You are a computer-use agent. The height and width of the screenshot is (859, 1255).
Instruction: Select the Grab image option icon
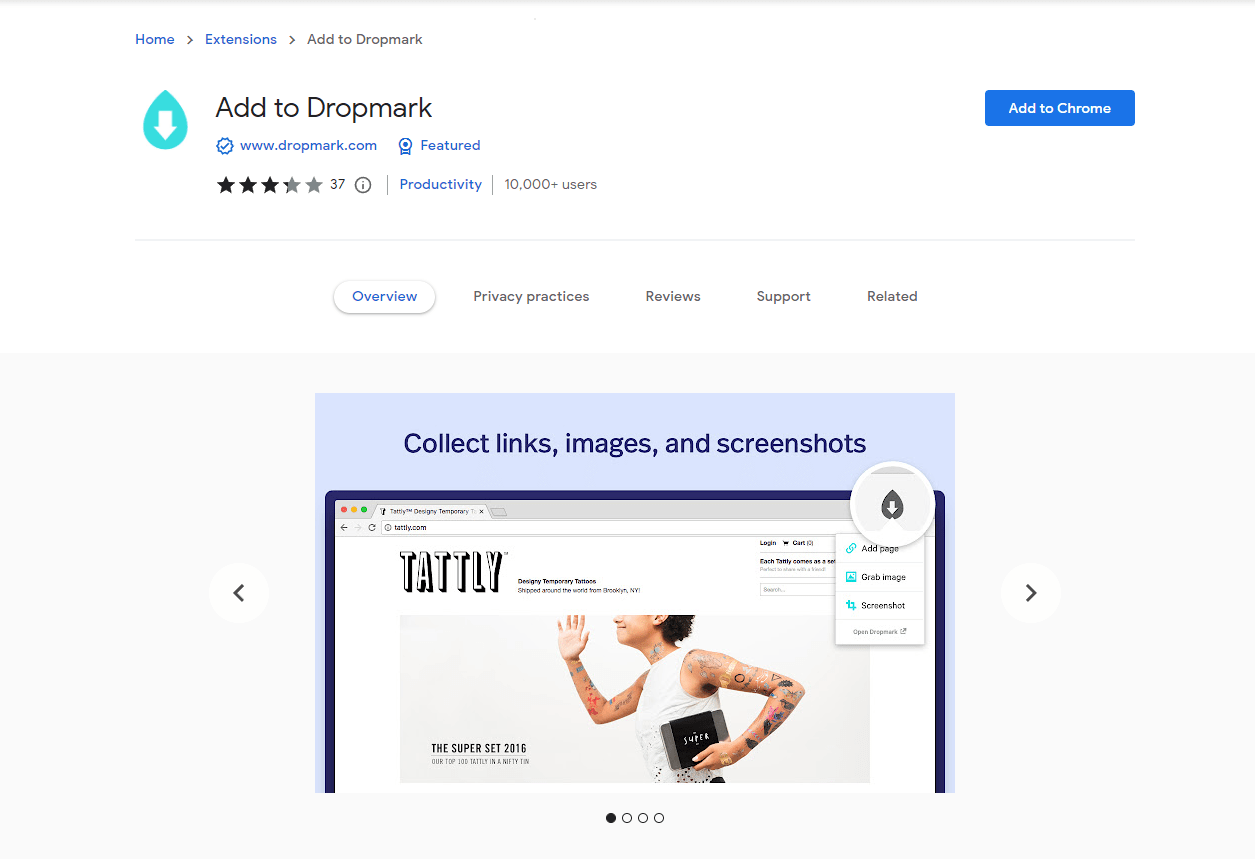851,576
